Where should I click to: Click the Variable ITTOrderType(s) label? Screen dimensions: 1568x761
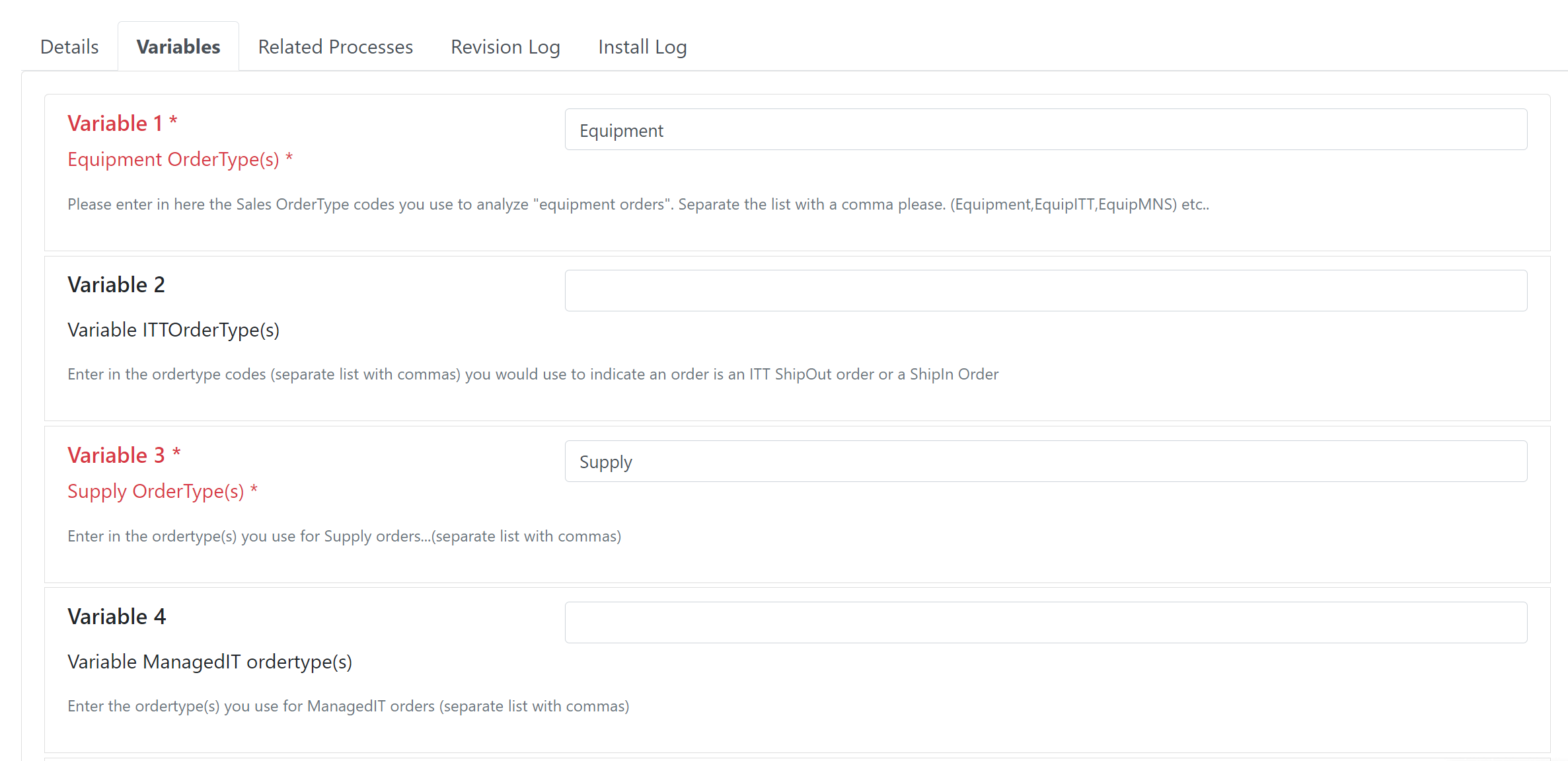point(174,330)
